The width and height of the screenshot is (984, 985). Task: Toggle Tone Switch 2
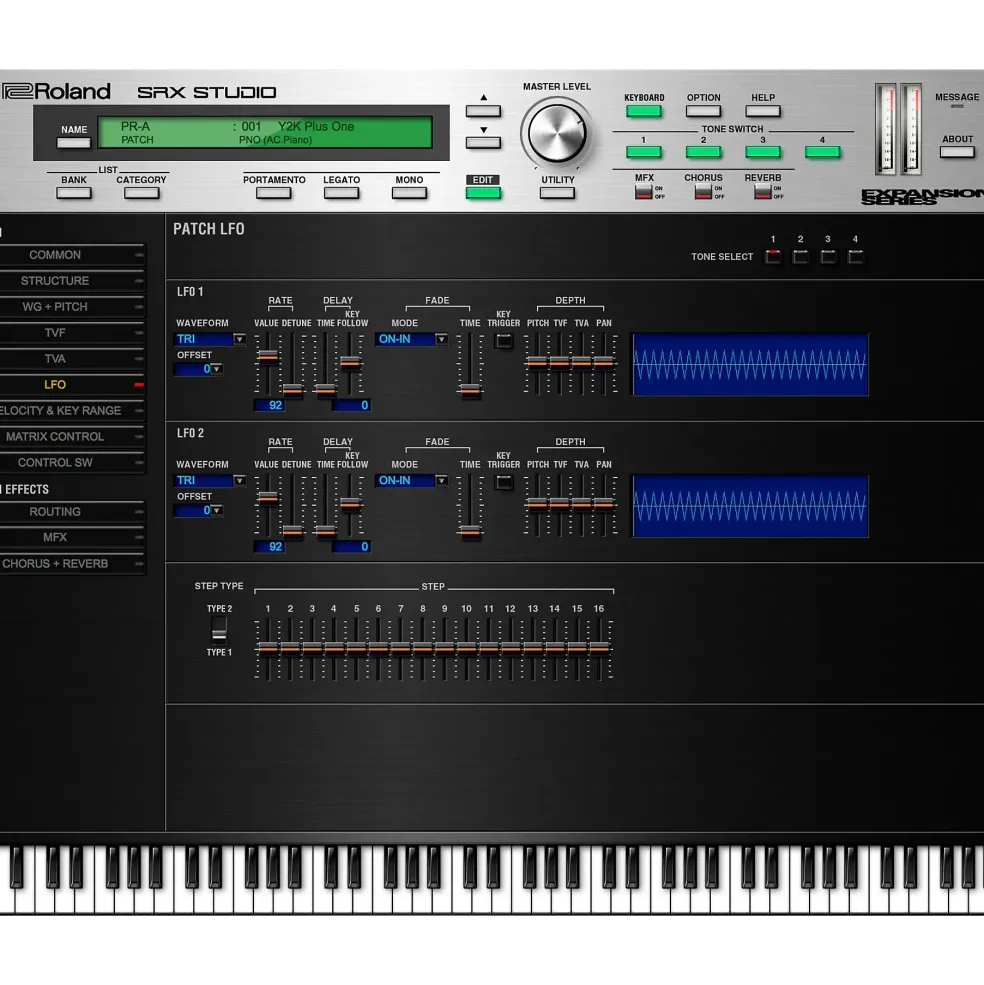pyautogui.click(x=703, y=152)
